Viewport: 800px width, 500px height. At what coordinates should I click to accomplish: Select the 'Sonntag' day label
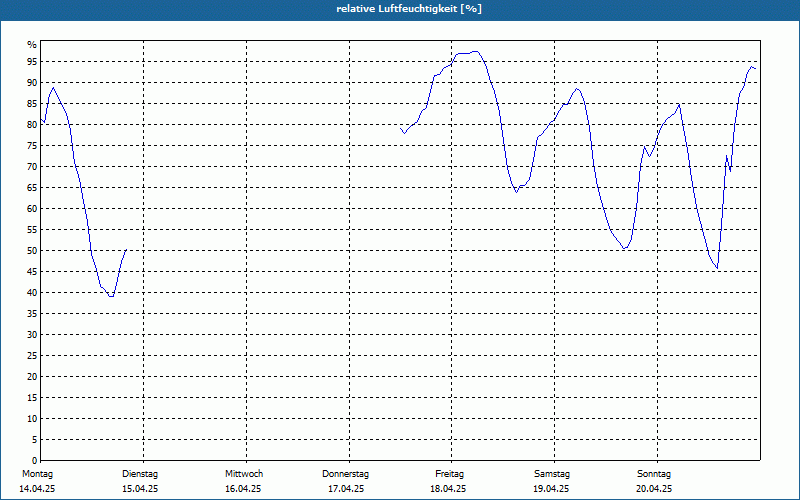click(x=654, y=474)
